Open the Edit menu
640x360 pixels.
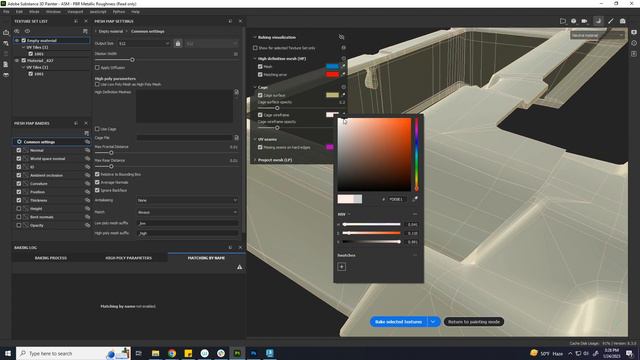pyautogui.click(x=19, y=12)
